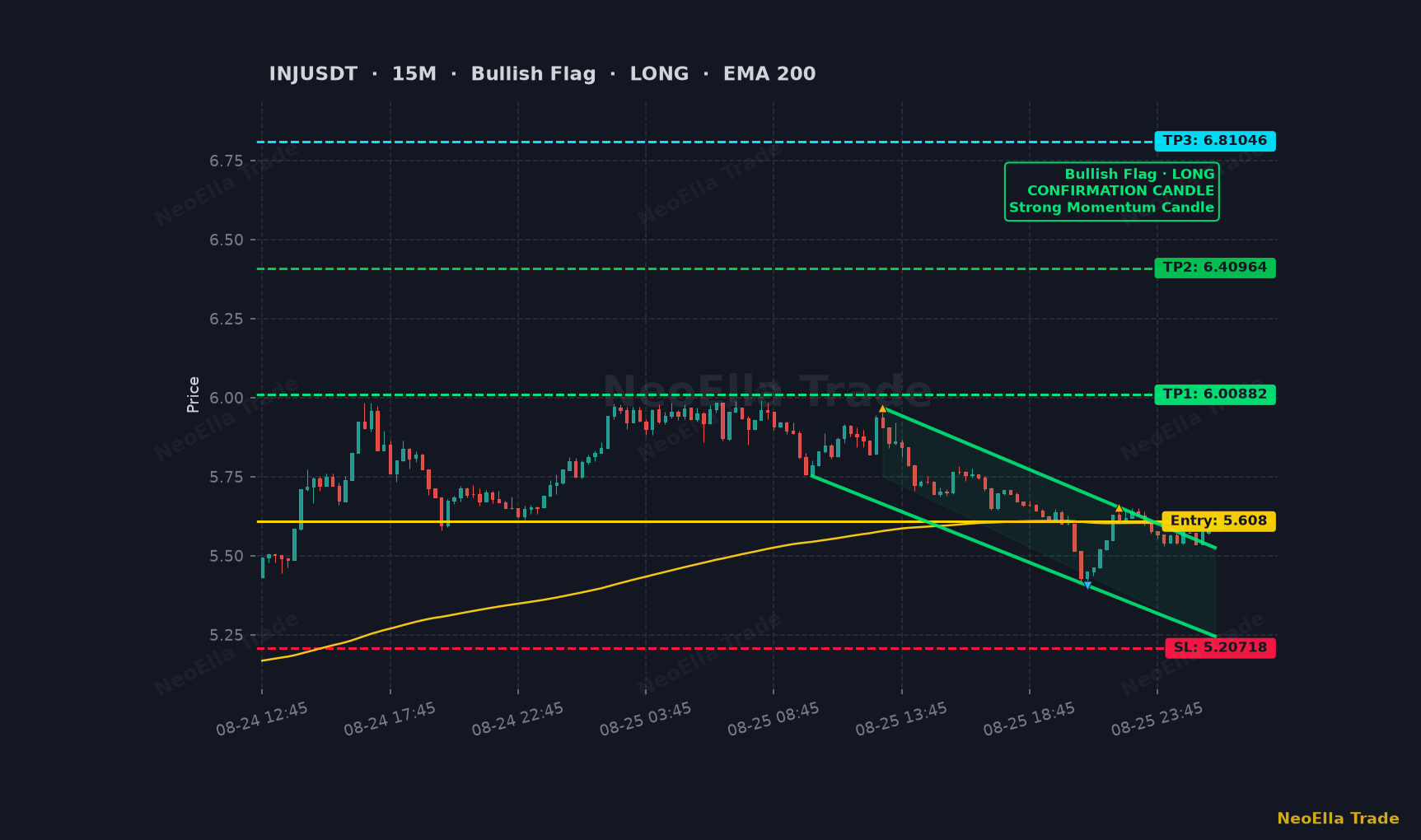This screenshot has width=1421, height=840.
Task: Click the 08-25 23:45 time axis label
Action: coord(1157,719)
